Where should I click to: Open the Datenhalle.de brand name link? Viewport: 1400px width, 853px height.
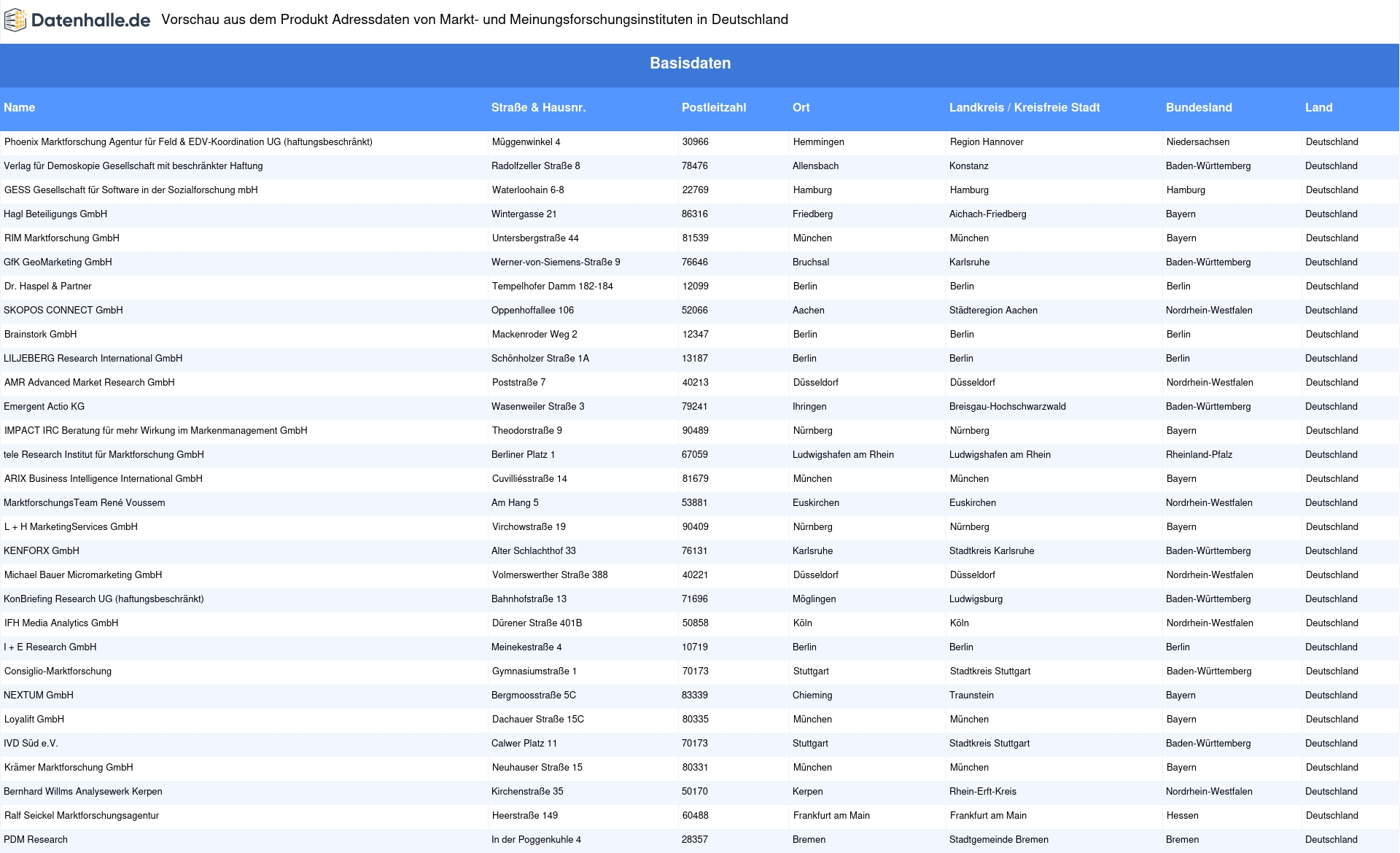[x=90, y=20]
